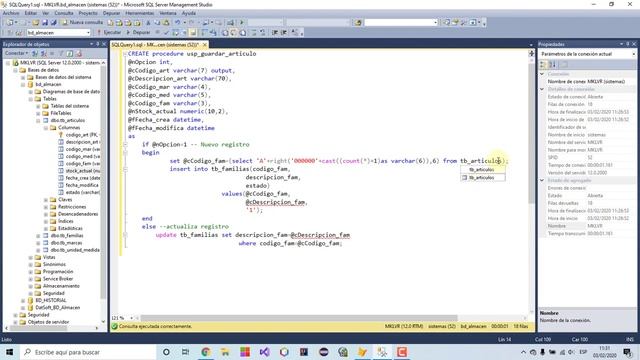Viewport: 640px width, 360px height.
Task: Click the taskbar search box
Action: pyautogui.click(x=88, y=352)
